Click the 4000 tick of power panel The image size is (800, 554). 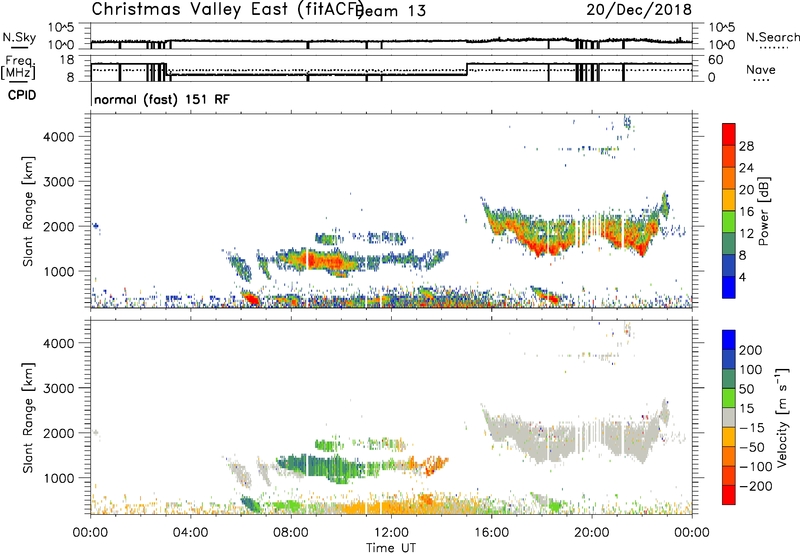(x=58, y=137)
